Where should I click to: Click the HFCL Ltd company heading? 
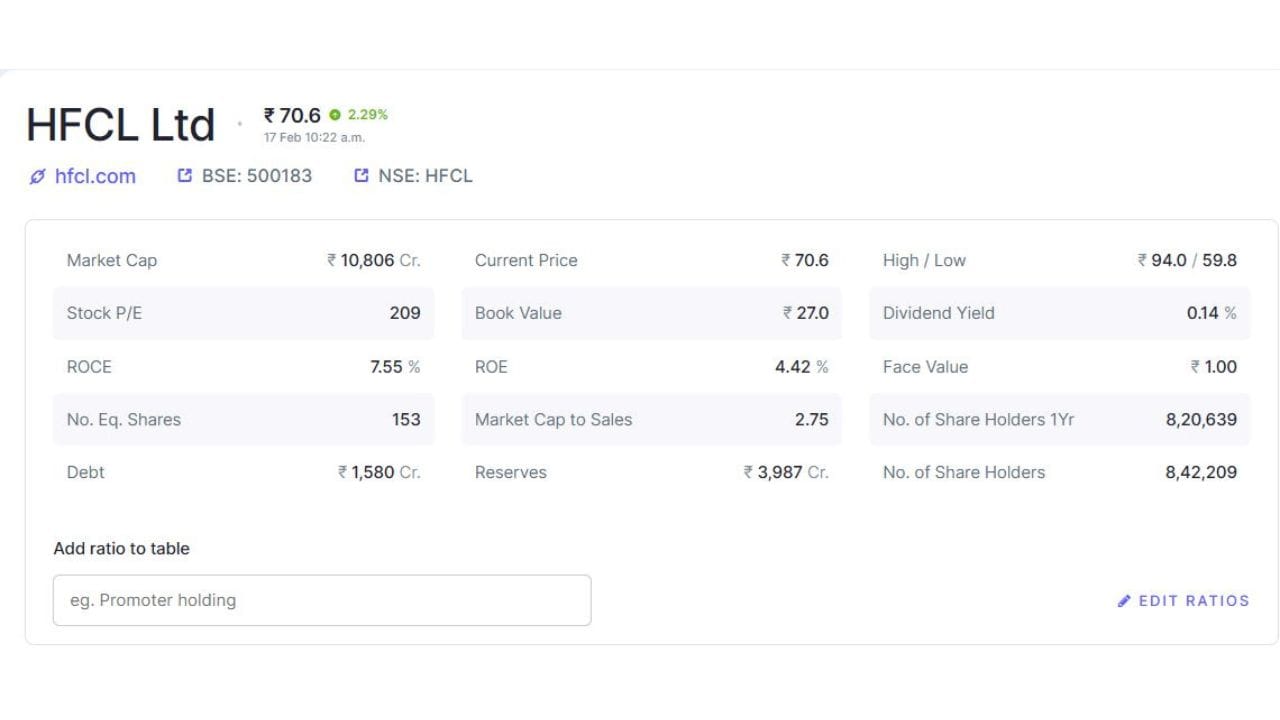coord(120,125)
